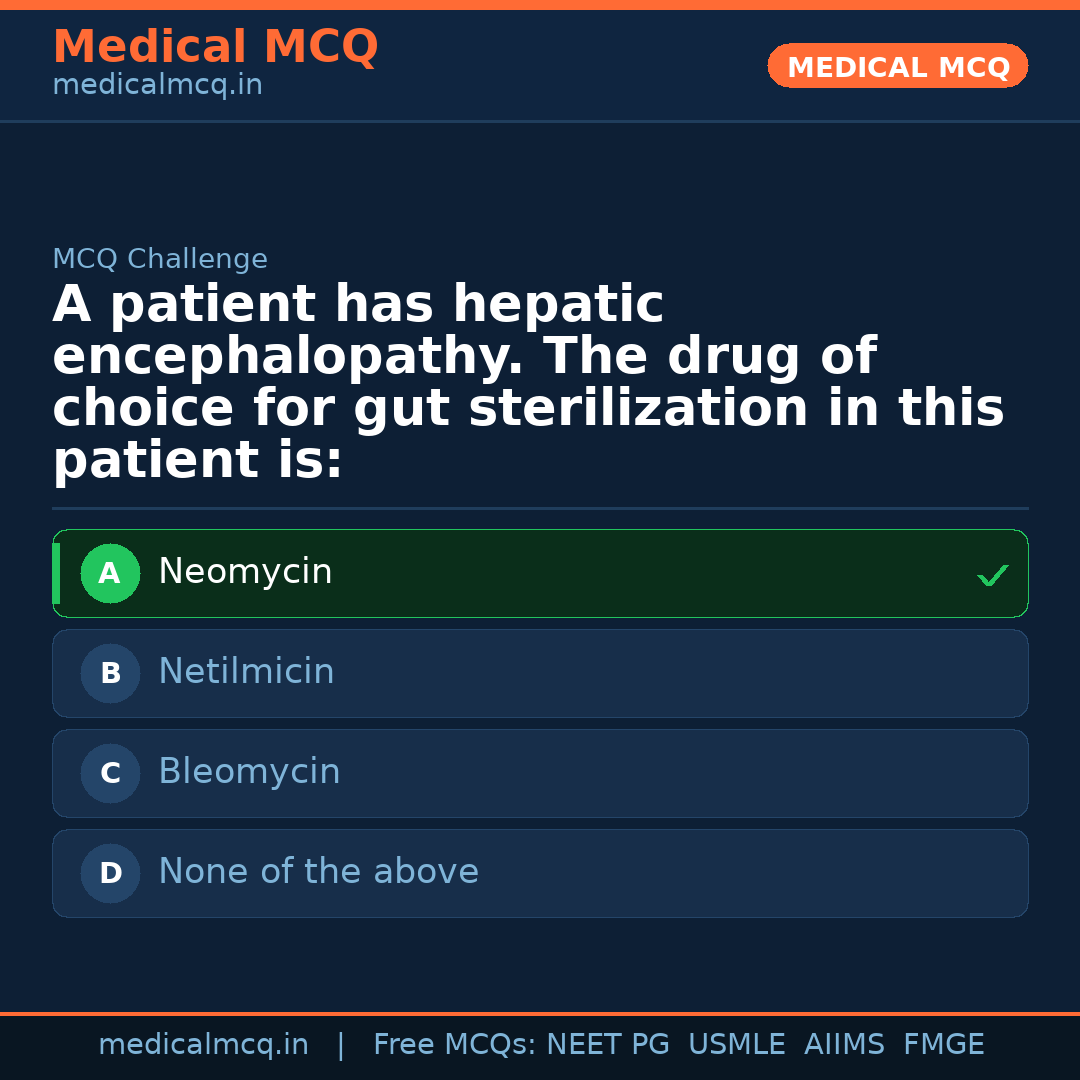1080x1080 pixels.
Task: Select USMLE in the footer
Action: tap(736, 1045)
